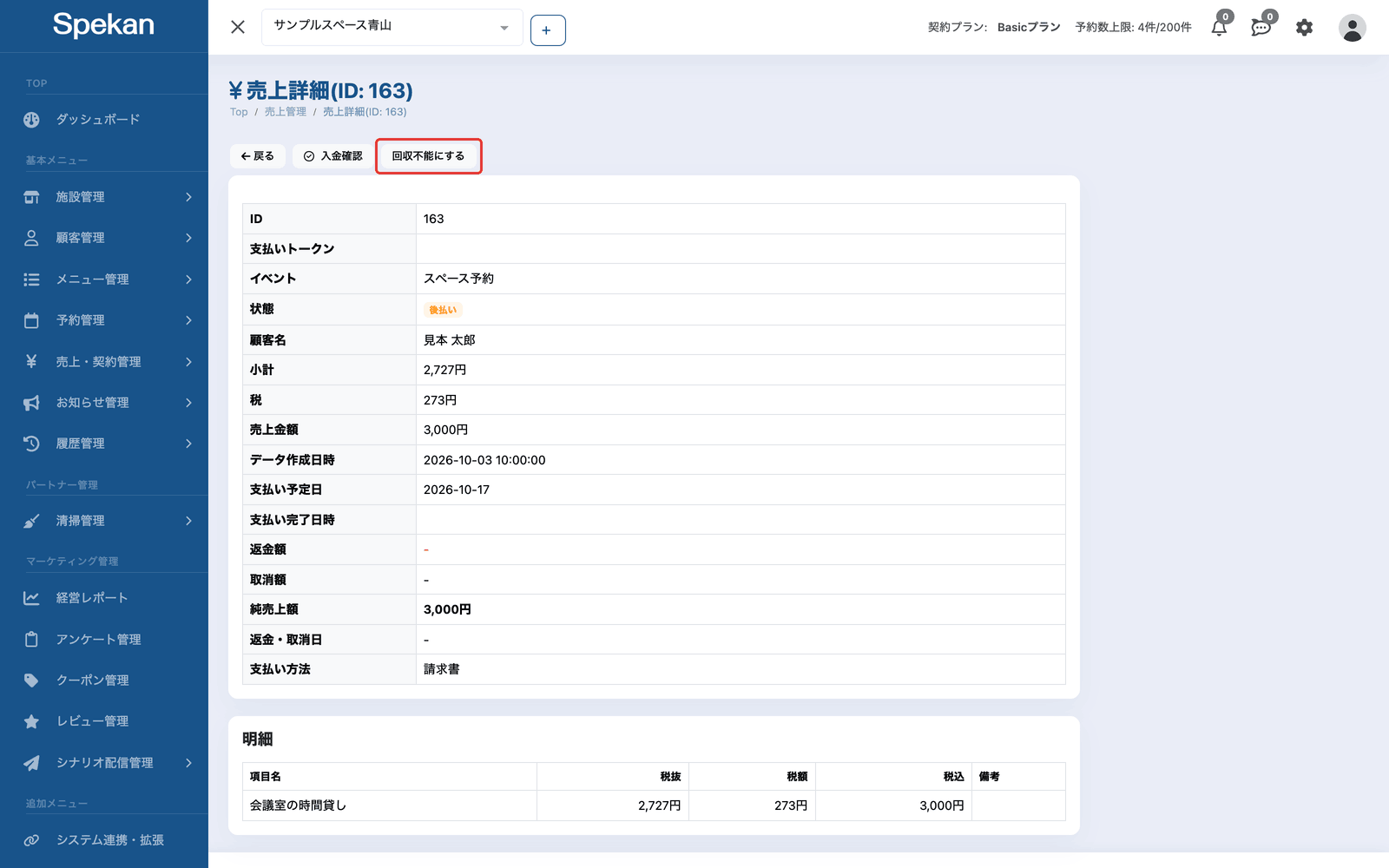Image resolution: width=1389 pixels, height=868 pixels.
Task: Click the 清掃管理 broom icon
Action: click(x=31, y=521)
